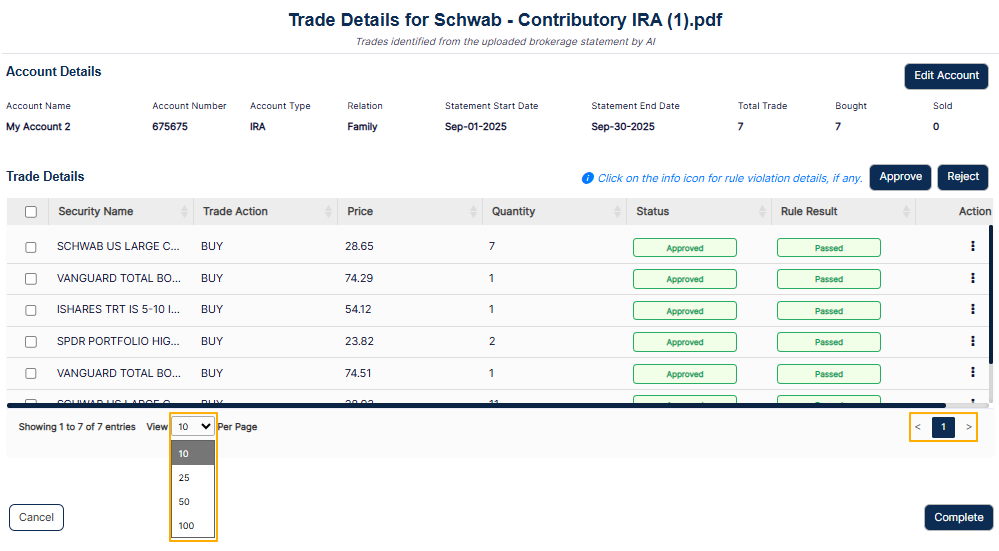
Task: Click the horizontal scrollbar below the table
Action: (476, 405)
